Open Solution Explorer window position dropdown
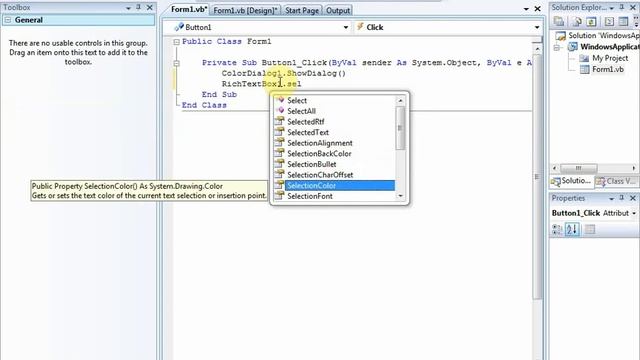The image size is (640, 360). [x=611, y=8]
